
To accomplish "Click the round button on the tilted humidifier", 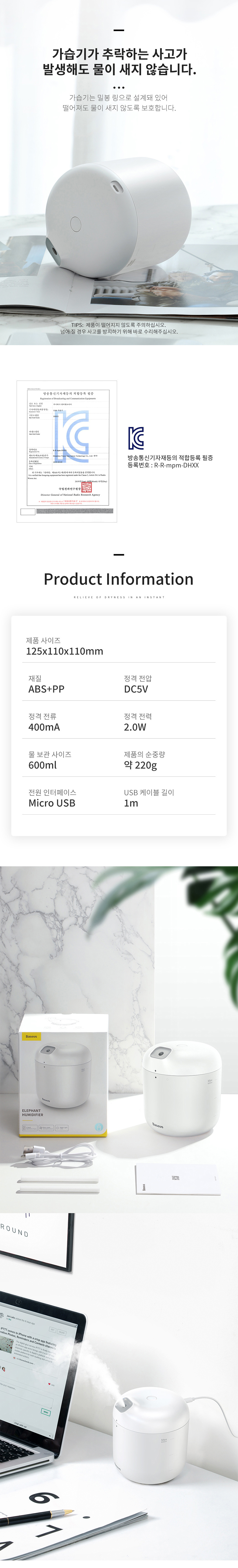I will (x=76, y=224).
